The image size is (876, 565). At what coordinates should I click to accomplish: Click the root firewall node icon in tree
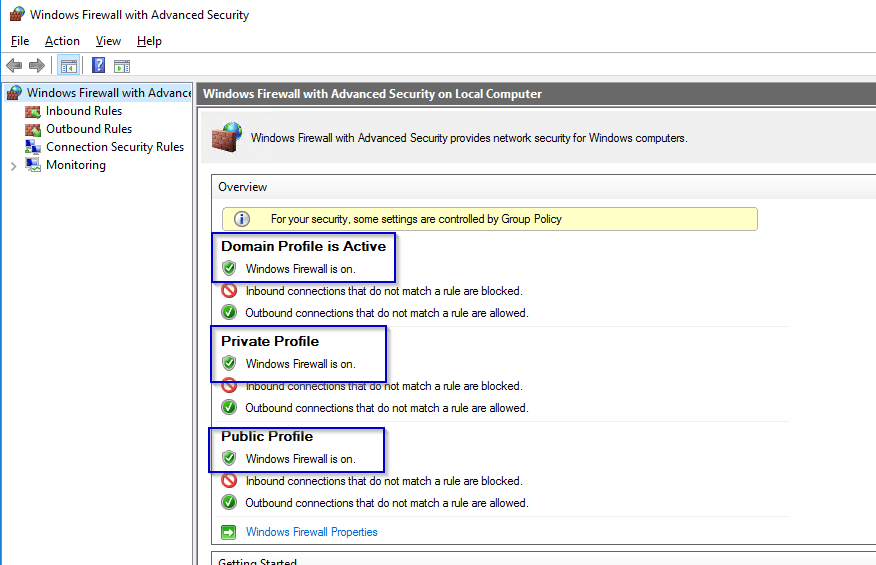[15, 93]
